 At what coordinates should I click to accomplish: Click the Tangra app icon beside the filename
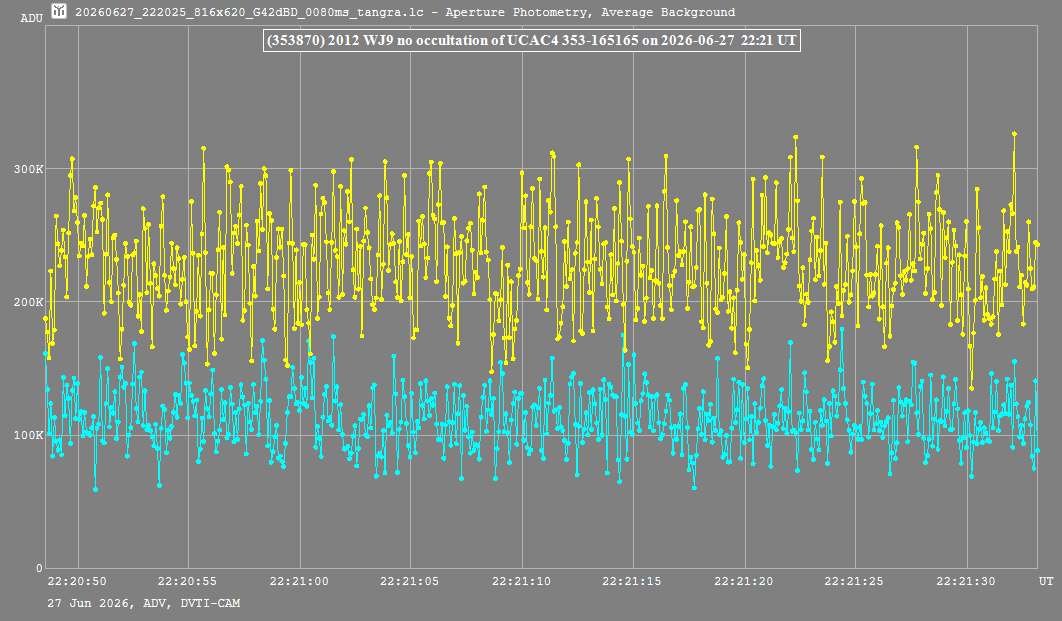[59, 11]
